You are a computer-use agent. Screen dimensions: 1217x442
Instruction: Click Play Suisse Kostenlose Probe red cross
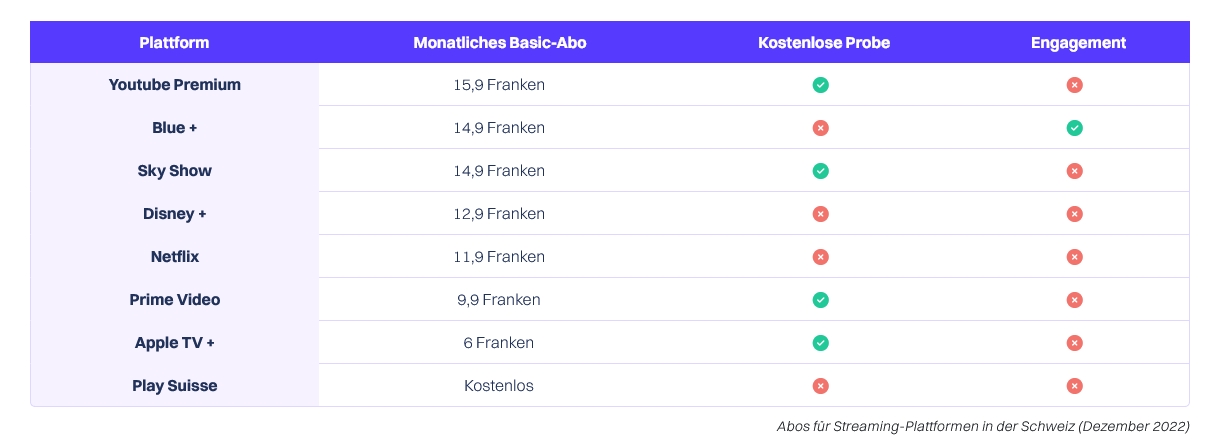(x=820, y=386)
